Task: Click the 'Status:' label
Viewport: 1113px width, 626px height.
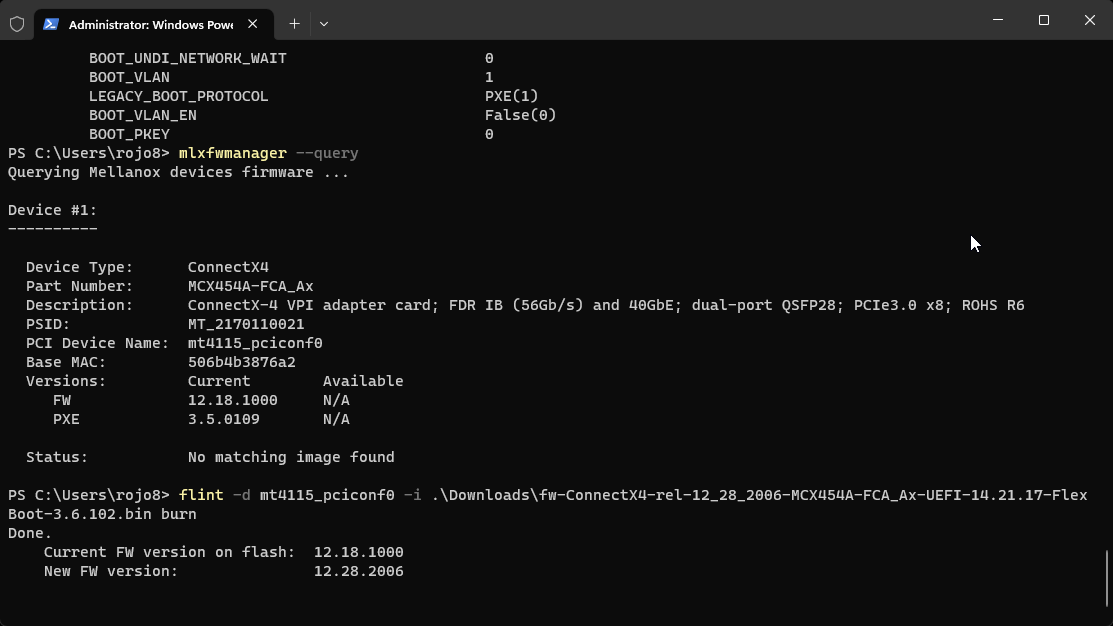Action: pos(57,457)
